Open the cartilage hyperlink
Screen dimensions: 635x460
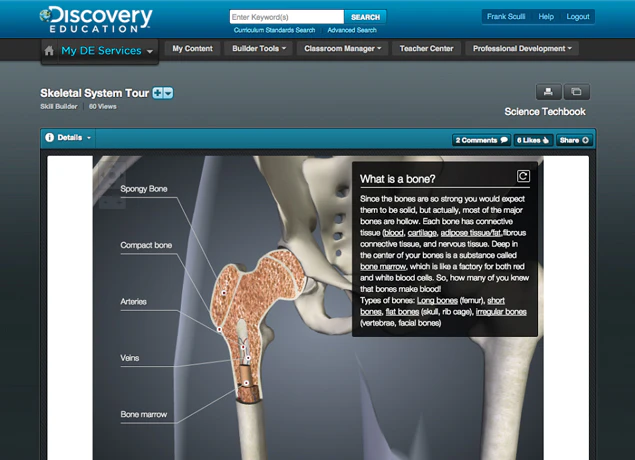[422, 233]
